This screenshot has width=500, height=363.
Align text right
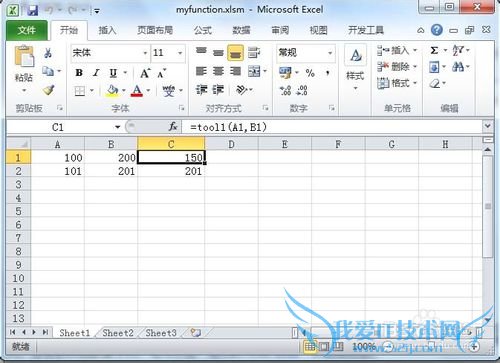pyautogui.click(x=235, y=71)
